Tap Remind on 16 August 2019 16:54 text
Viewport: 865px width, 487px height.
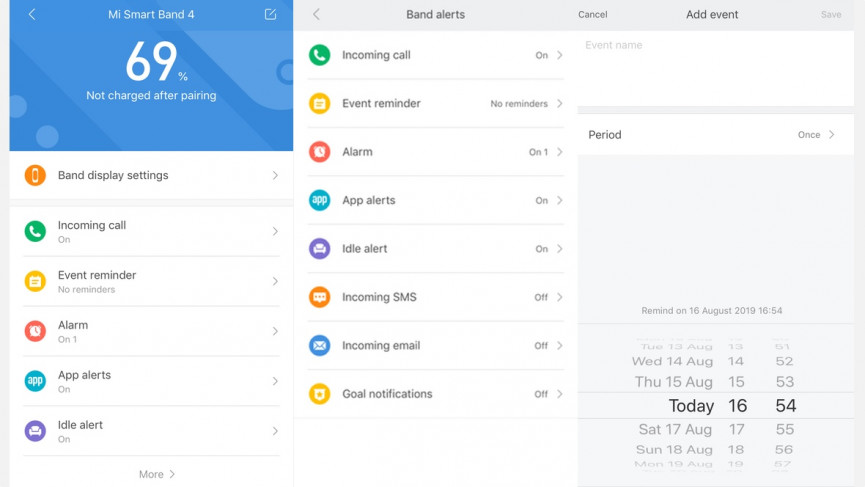pos(712,311)
